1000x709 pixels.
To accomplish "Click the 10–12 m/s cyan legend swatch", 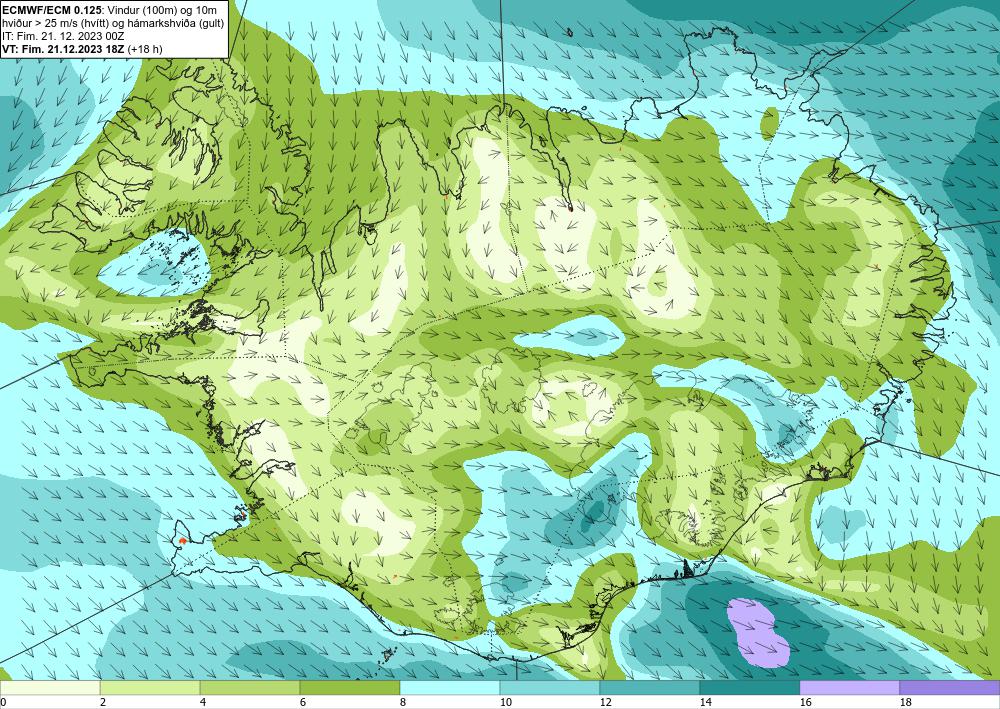I will (x=549, y=687).
